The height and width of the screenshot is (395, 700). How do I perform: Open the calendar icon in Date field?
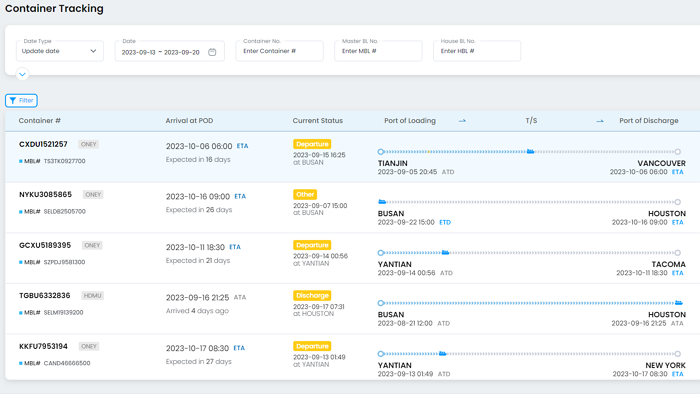click(x=212, y=52)
